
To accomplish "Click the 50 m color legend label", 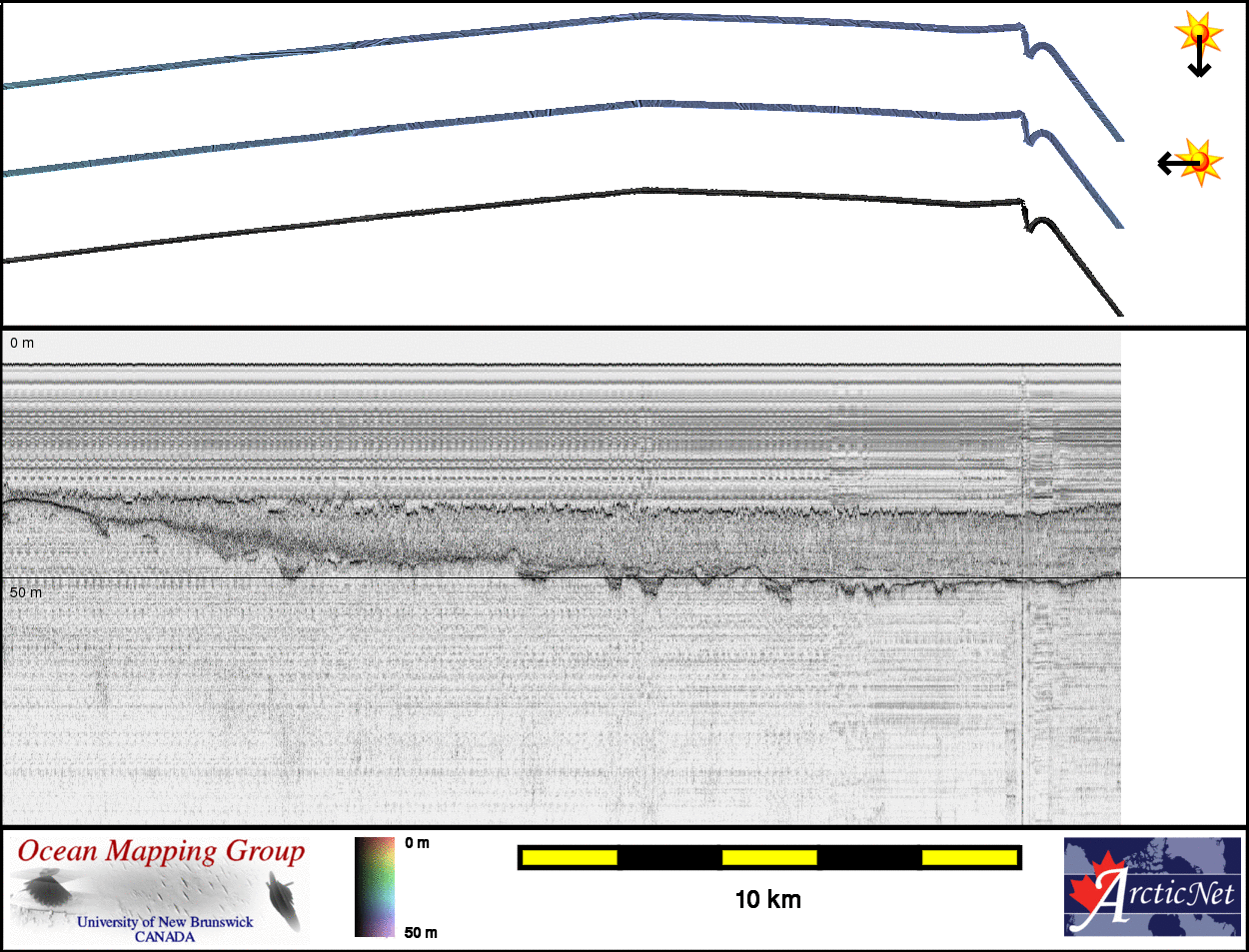I will 421,933.
